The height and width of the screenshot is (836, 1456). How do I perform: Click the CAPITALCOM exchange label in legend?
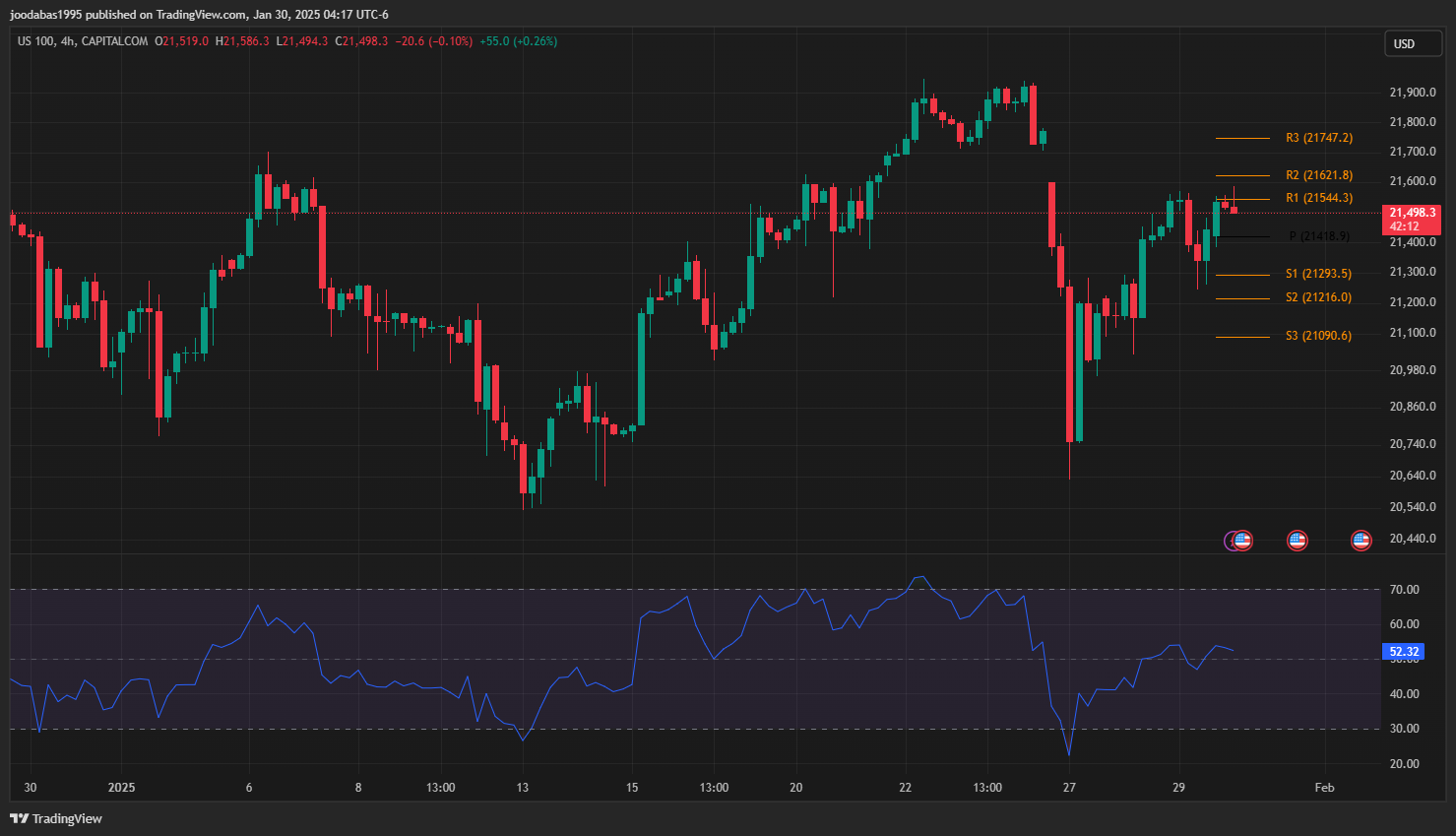[x=114, y=41]
